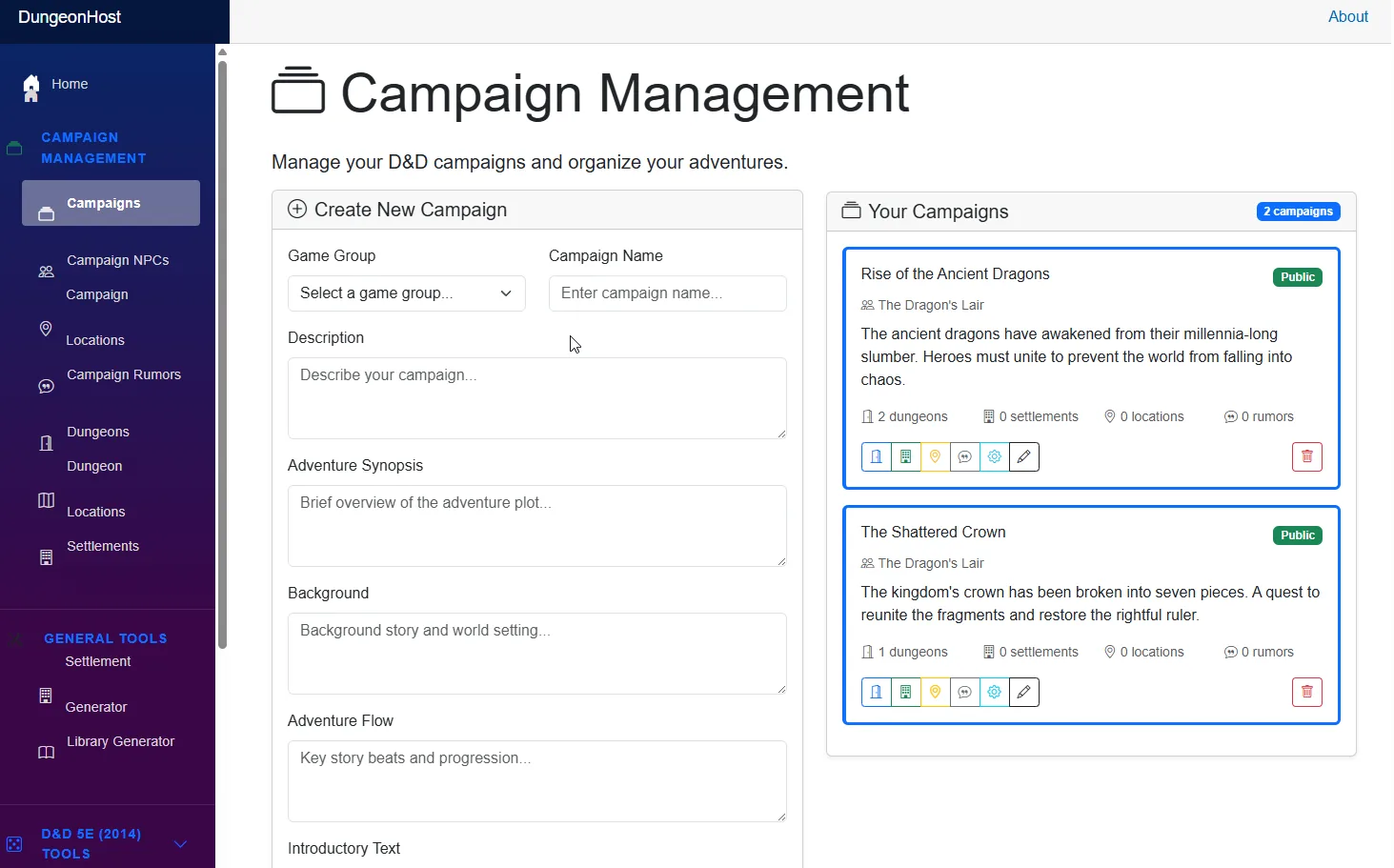Image resolution: width=1394 pixels, height=868 pixels.
Task: Open Campaign Rumors sidebar item
Action: pos(123,374)
